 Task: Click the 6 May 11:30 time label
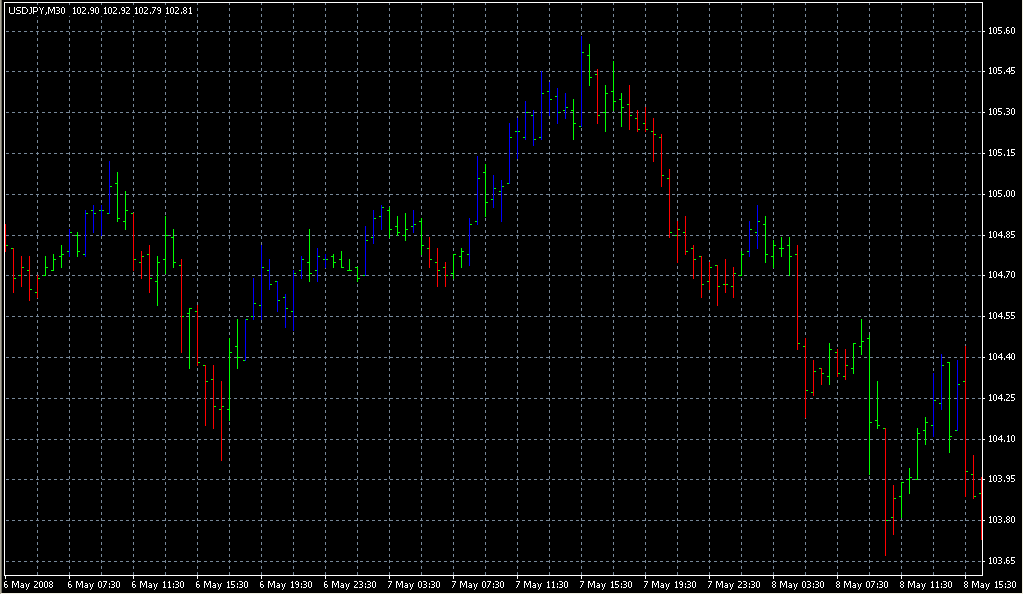[158, 585]
